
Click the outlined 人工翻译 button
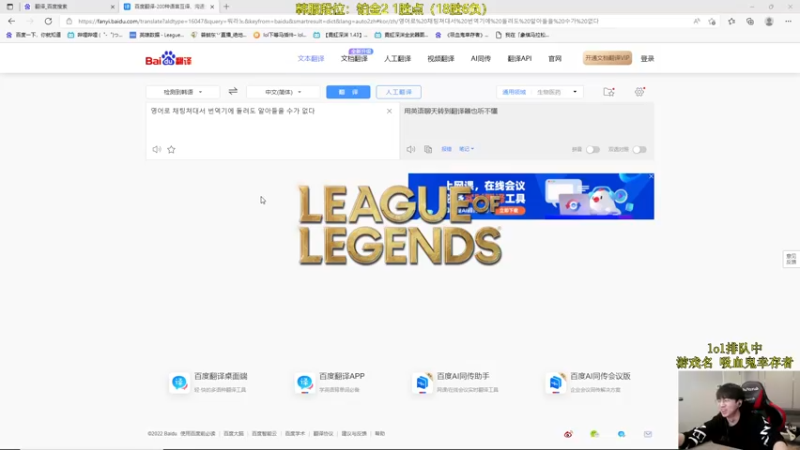tap(398, 92)
